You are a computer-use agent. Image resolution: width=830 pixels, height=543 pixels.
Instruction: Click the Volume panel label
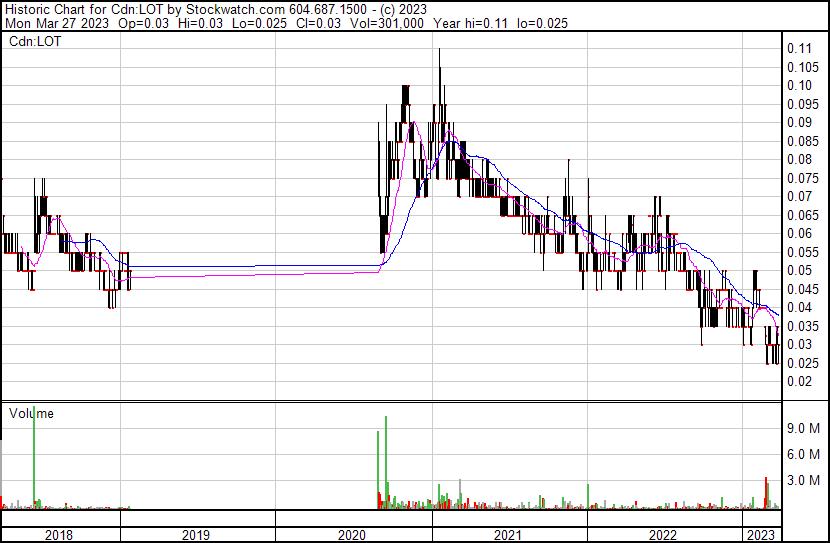31,413
